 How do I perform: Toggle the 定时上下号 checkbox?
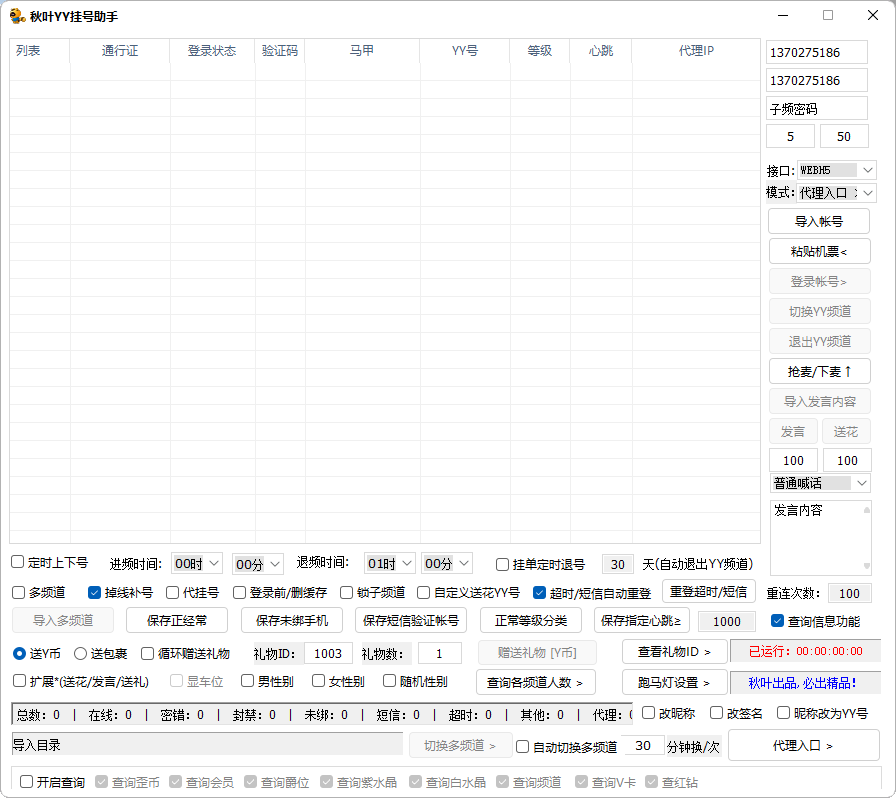click(17, 563)
